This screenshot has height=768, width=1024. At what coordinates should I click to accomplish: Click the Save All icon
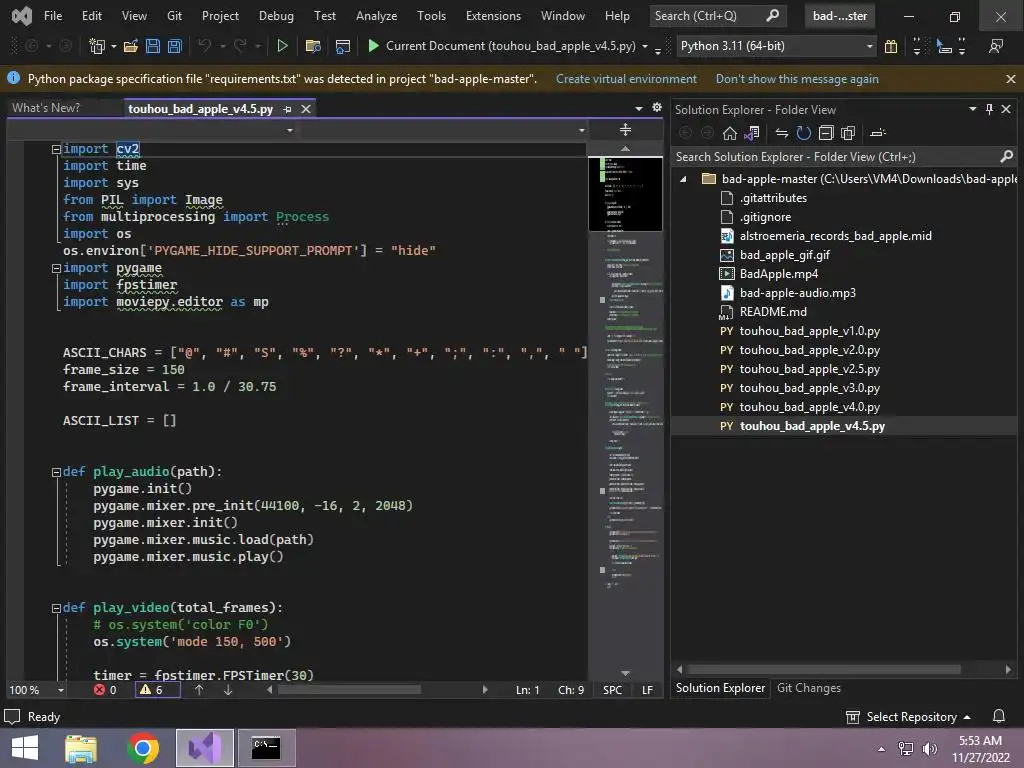click(175, 46)
